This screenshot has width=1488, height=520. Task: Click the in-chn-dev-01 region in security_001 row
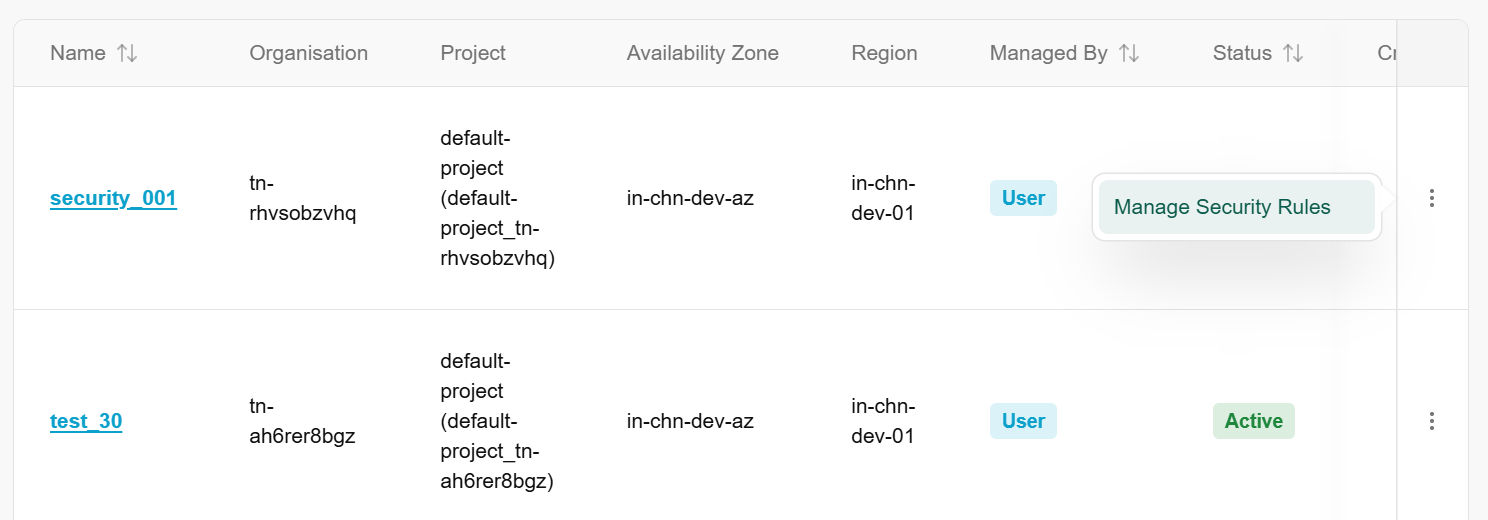point(884,198)
